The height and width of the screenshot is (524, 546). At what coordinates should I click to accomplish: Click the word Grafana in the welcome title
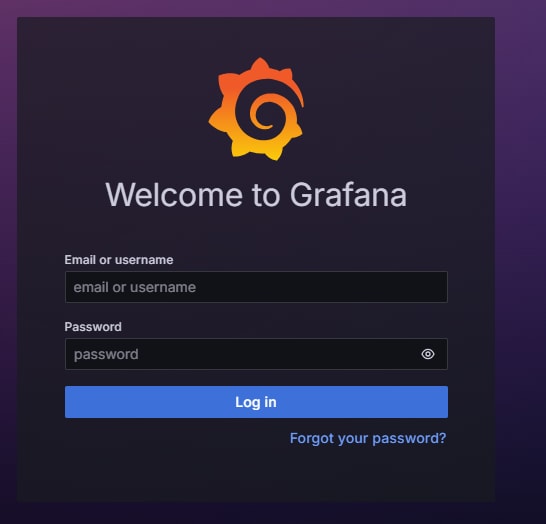point(348,195)
